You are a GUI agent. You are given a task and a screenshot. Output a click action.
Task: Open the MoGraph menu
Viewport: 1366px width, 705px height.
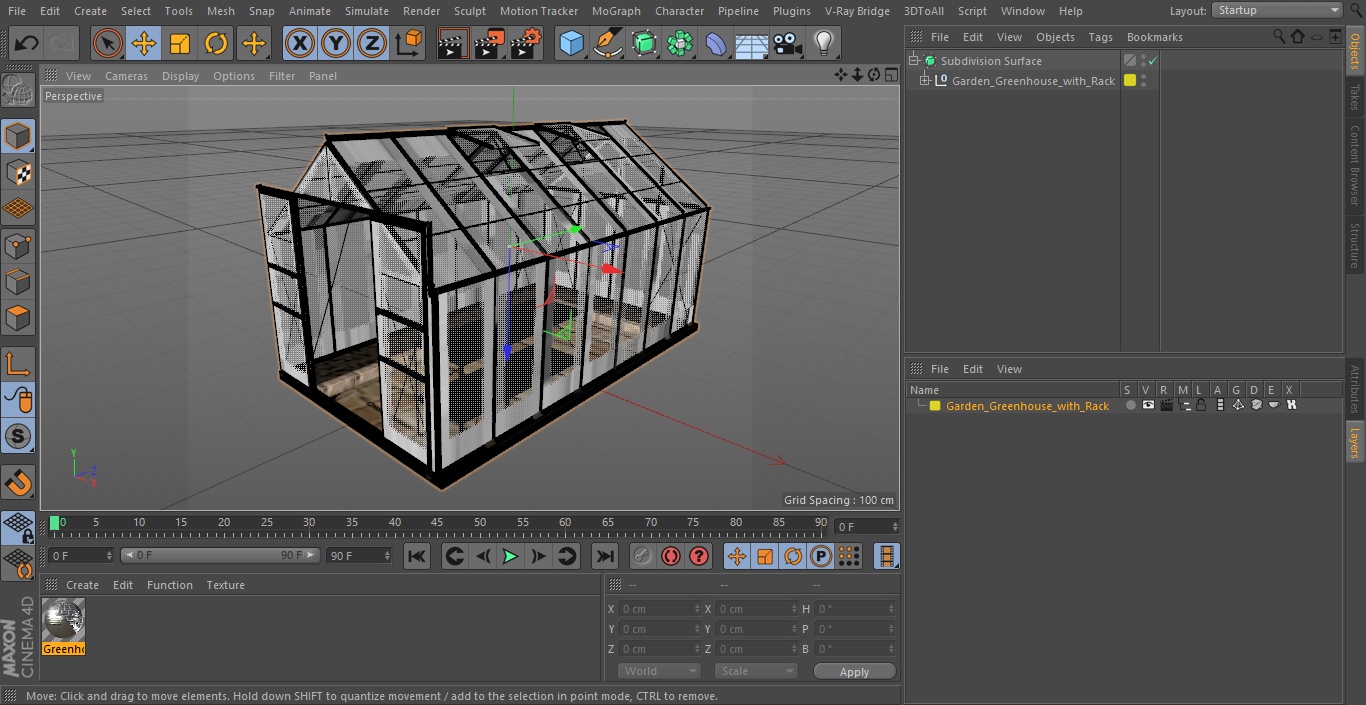point(616,11)
